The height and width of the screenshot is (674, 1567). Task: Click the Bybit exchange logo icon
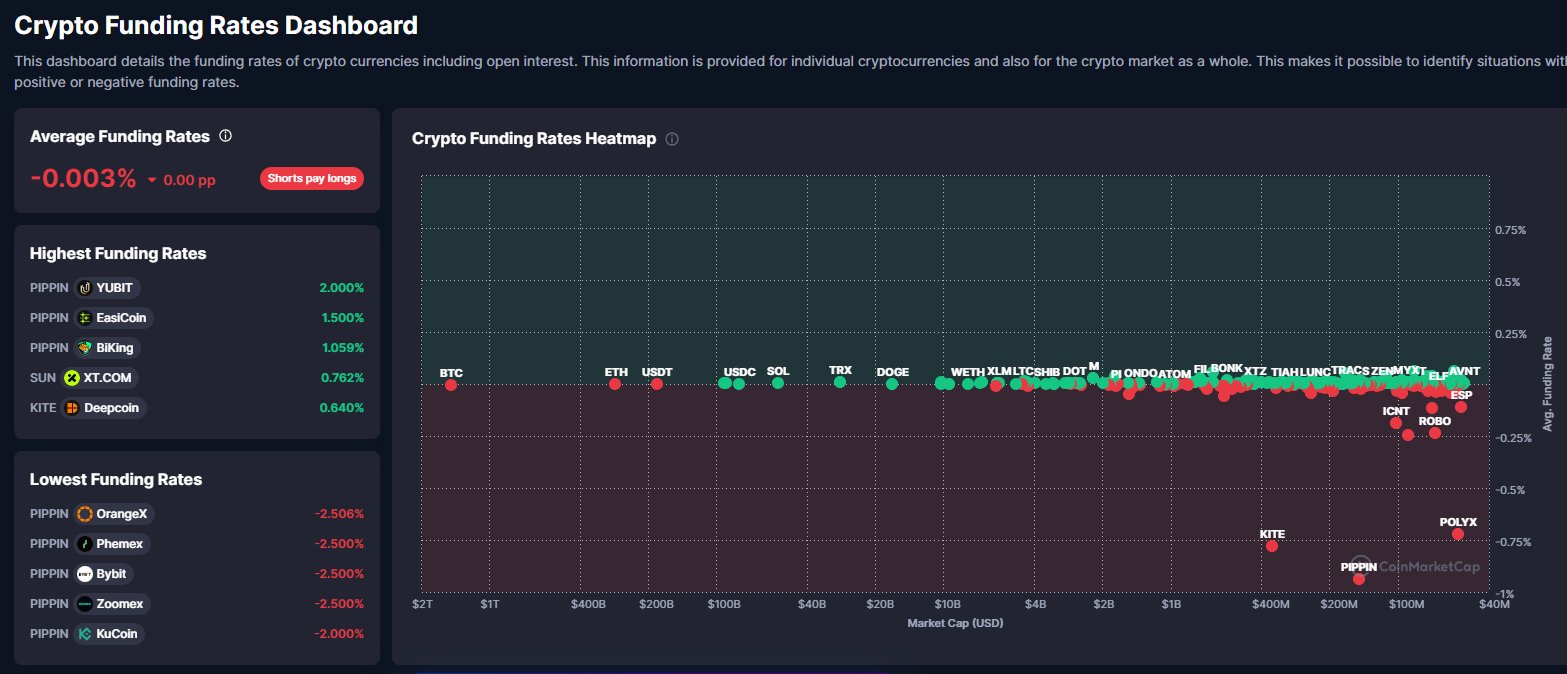click(86, 574)
